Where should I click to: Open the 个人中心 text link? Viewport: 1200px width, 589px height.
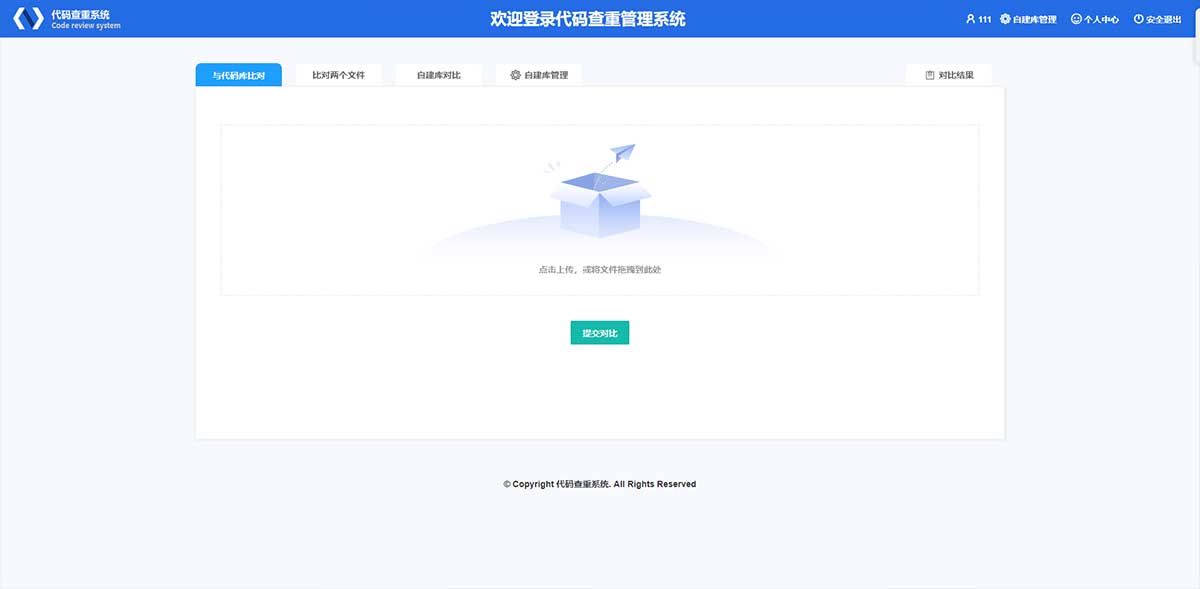point(1101,19)
